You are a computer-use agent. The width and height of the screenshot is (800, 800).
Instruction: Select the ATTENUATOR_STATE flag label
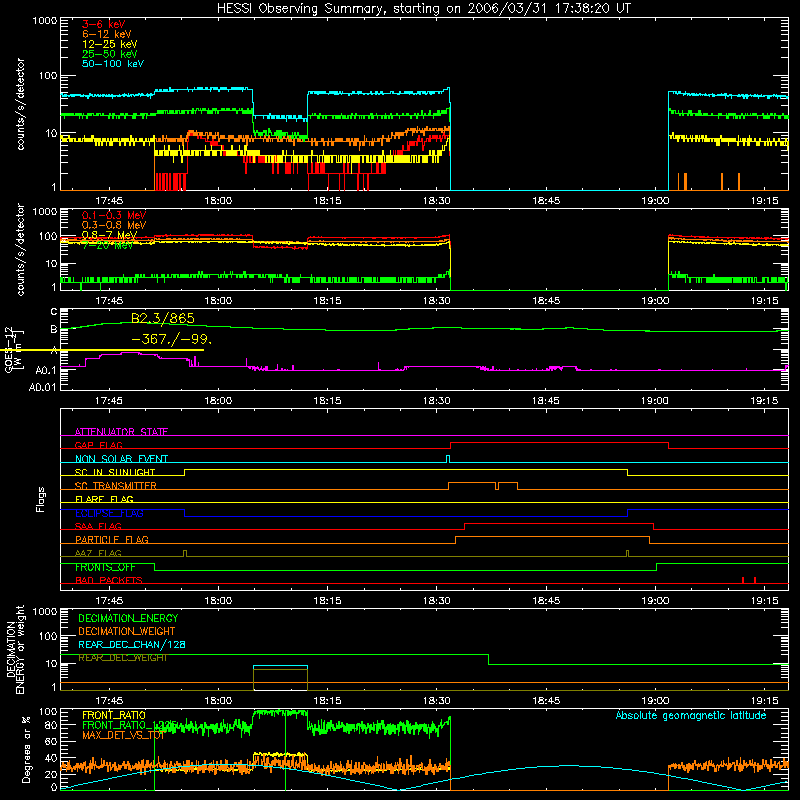121,432
